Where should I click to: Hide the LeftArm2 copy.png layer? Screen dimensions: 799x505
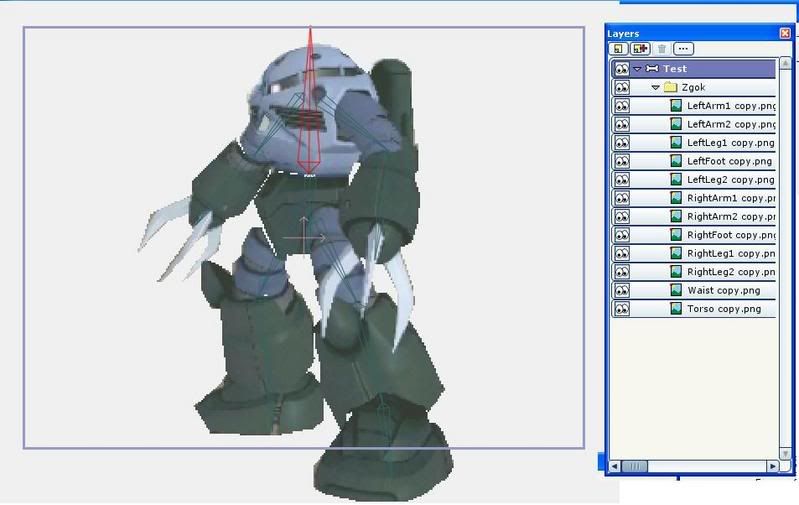(x=621, y=124)
